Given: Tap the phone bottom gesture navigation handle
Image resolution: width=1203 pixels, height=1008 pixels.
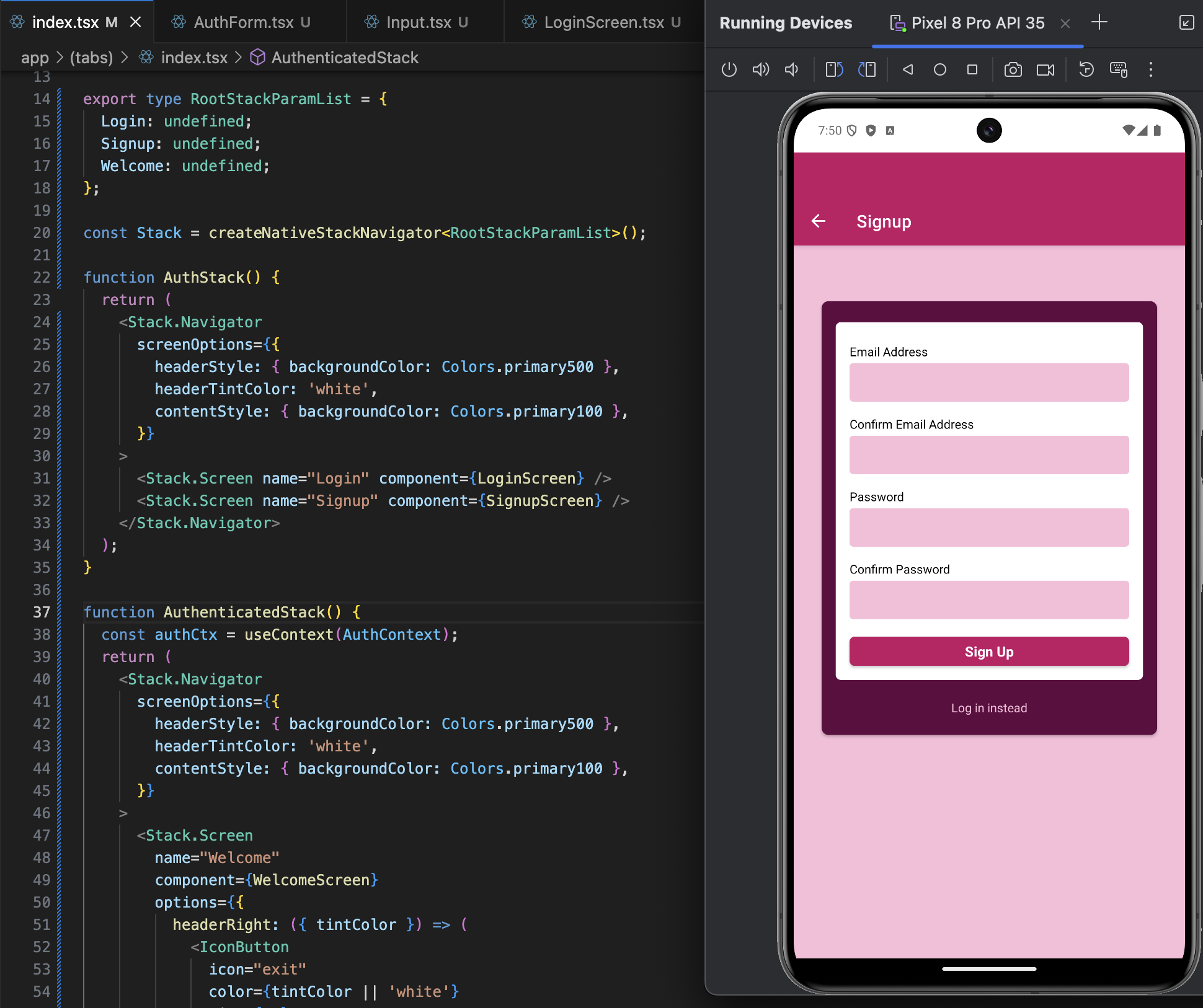Looking at the screenshot, I should tap(989, 968).
